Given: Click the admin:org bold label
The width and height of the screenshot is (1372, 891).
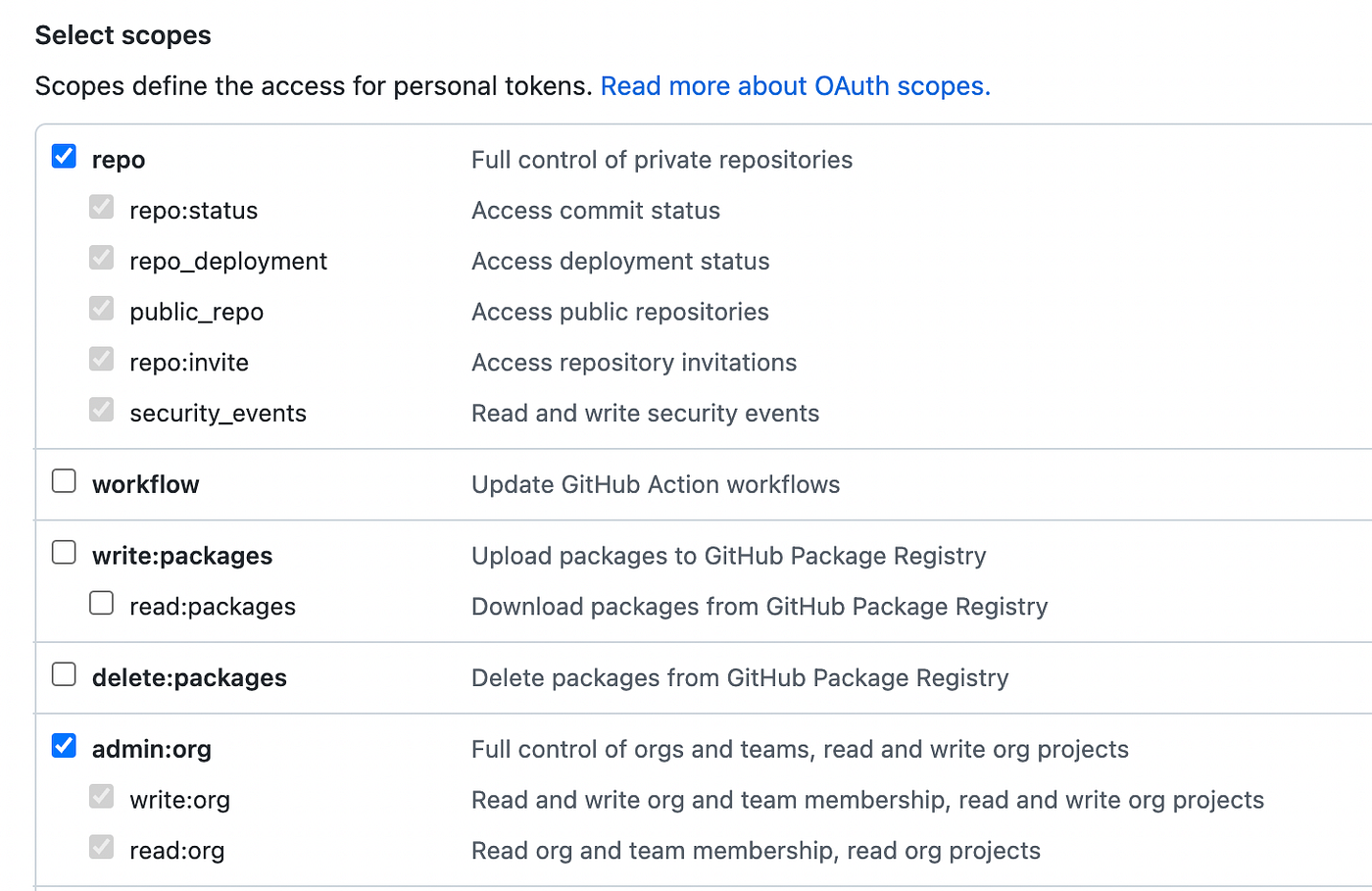Looking at the screenshot, I should pos(151,748).
